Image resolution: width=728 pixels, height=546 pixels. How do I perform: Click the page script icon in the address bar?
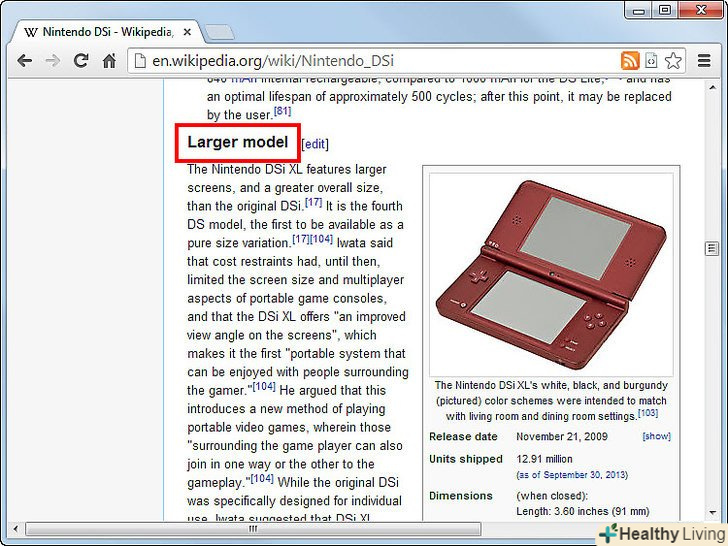pyautogui.click(x=651, y=61)
